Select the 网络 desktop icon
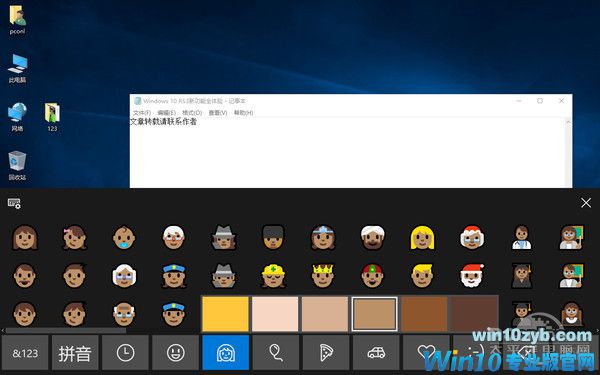 (17, 117)
